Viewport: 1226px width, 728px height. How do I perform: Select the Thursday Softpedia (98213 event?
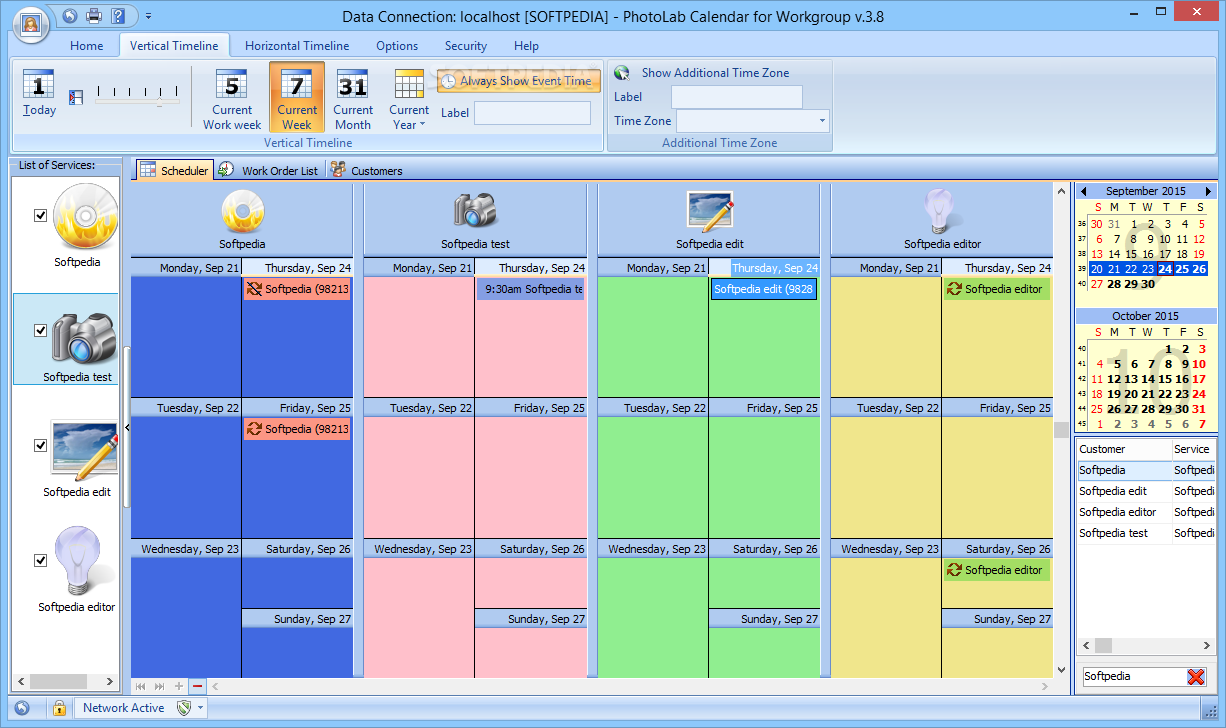click(x=297, y=289)
